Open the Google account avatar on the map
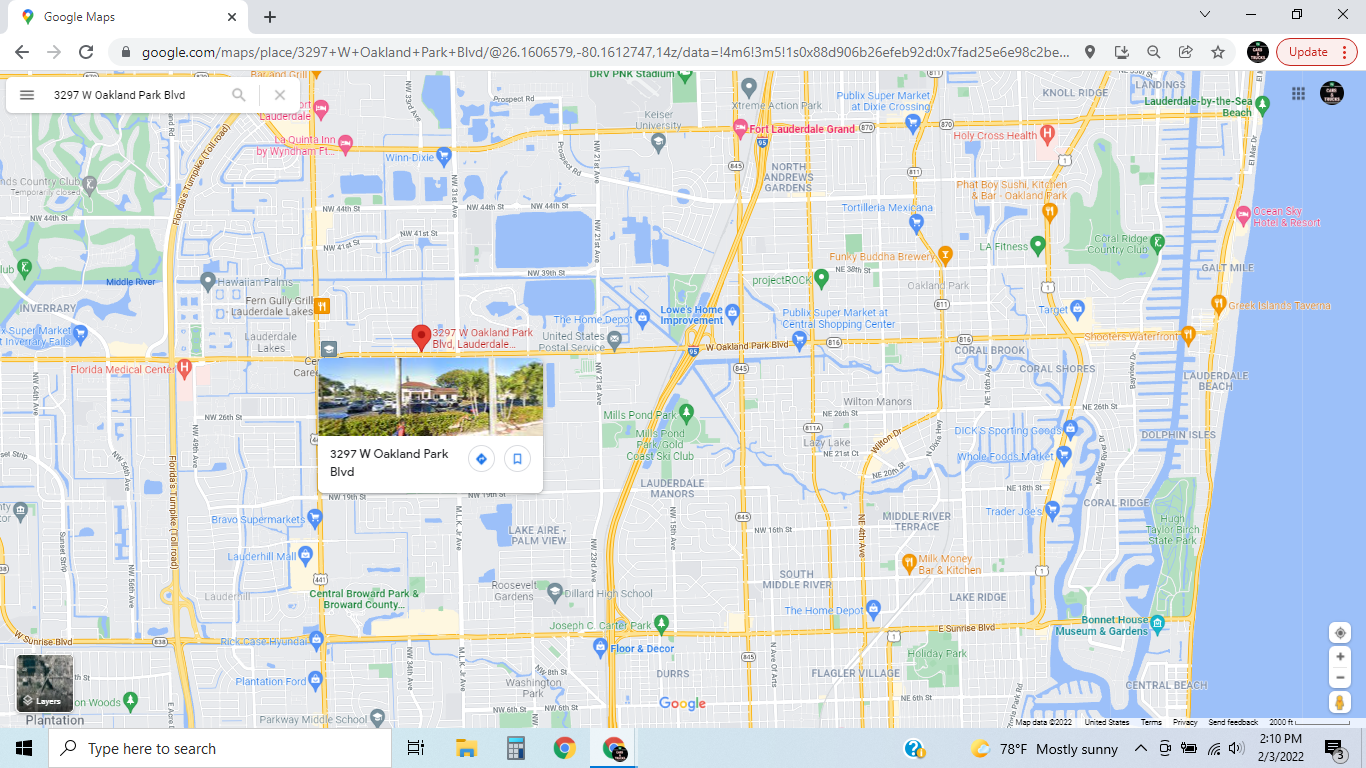This screenshot has height=768, width=1366. click(1332, 93)
